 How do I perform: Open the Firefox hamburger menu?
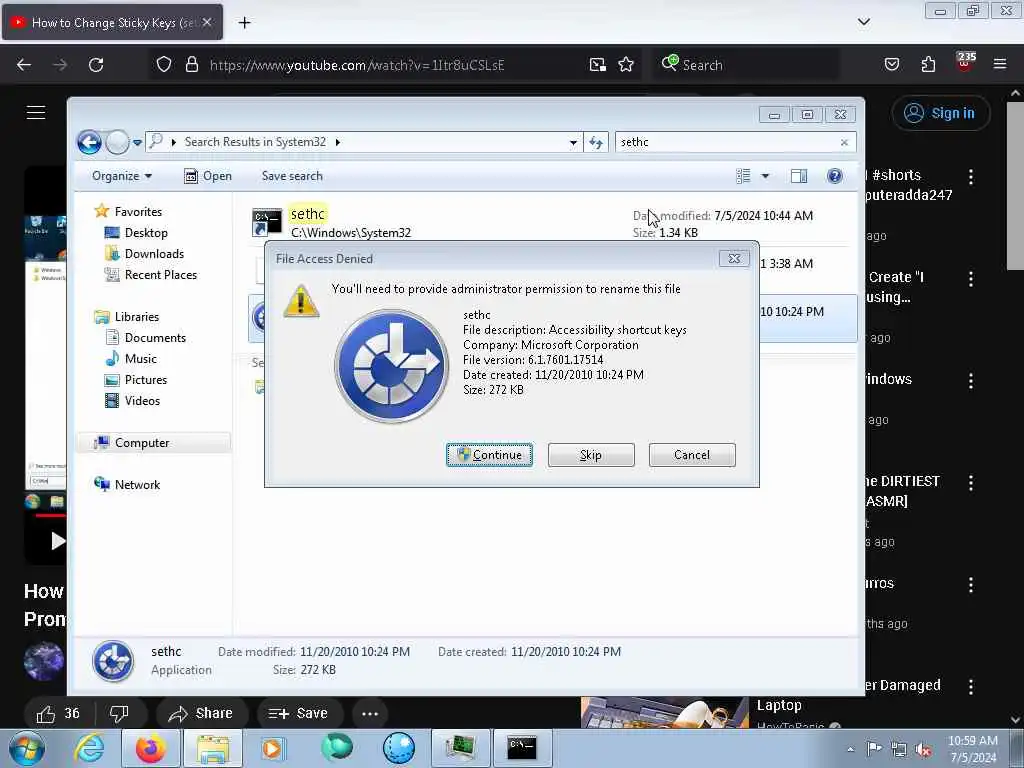(1000, 64)
